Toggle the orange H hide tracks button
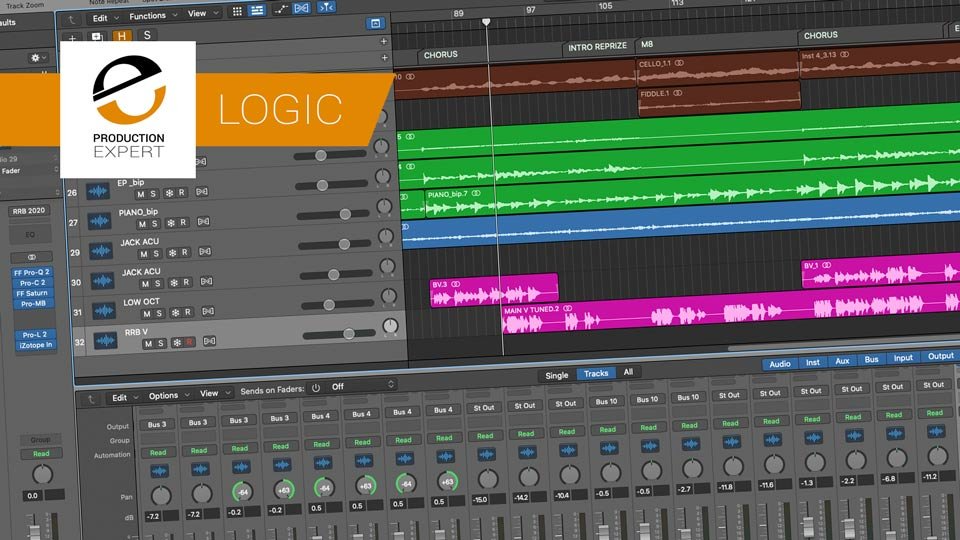Viewport: 960px width, 540px height. click(122, 36)
